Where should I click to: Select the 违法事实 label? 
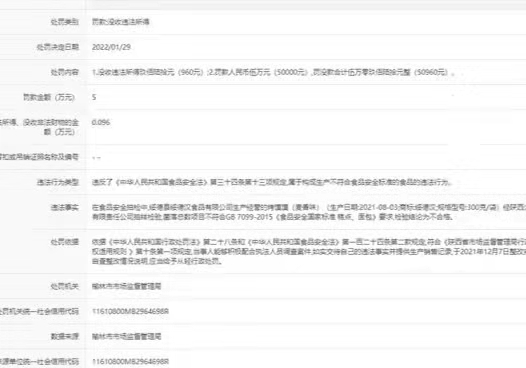click(65, 208)
